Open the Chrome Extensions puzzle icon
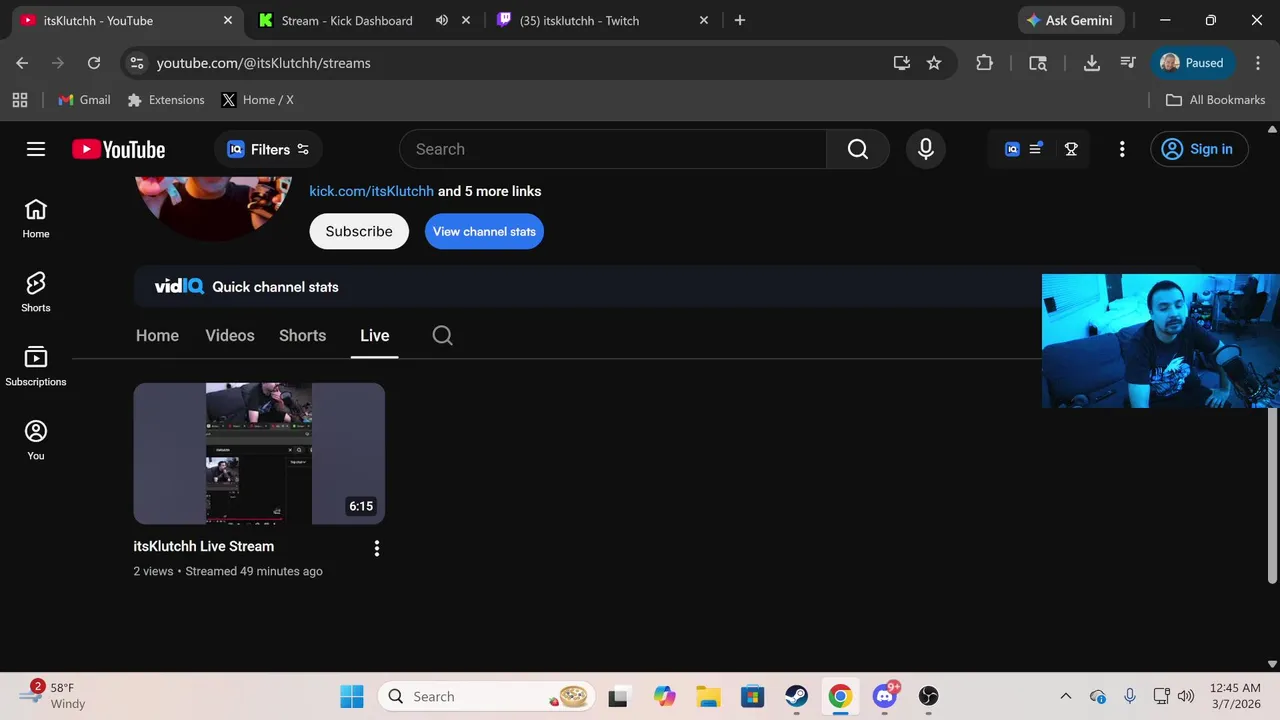Image resolution: width=1280 pixels, height=720 pixels. [985, 63]
